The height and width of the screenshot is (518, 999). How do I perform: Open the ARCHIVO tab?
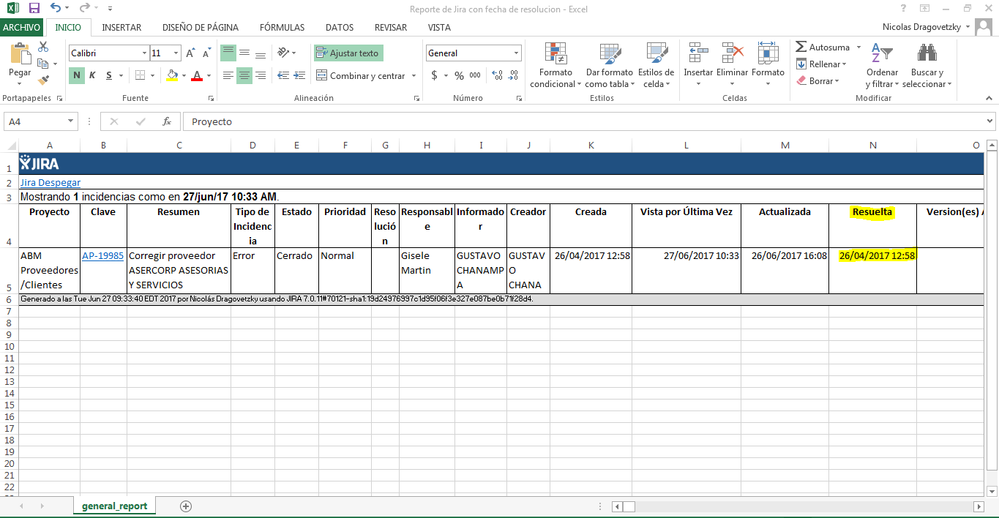[21, 27]
